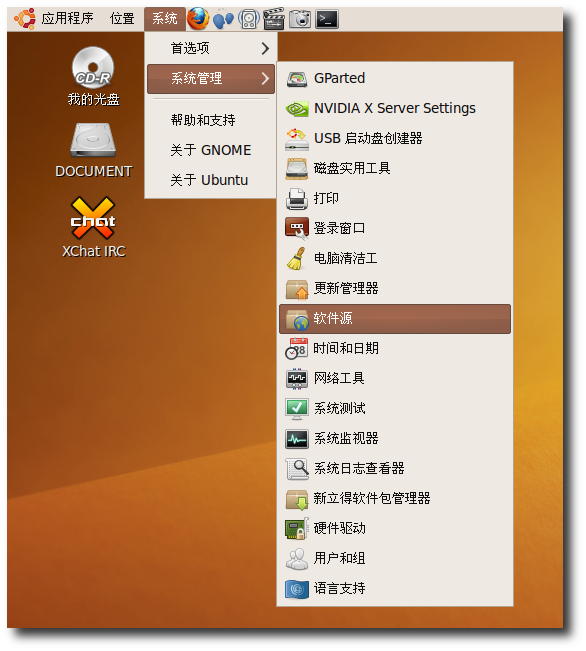Click the Ubuntu logo icon in panel

pos(25,19)
